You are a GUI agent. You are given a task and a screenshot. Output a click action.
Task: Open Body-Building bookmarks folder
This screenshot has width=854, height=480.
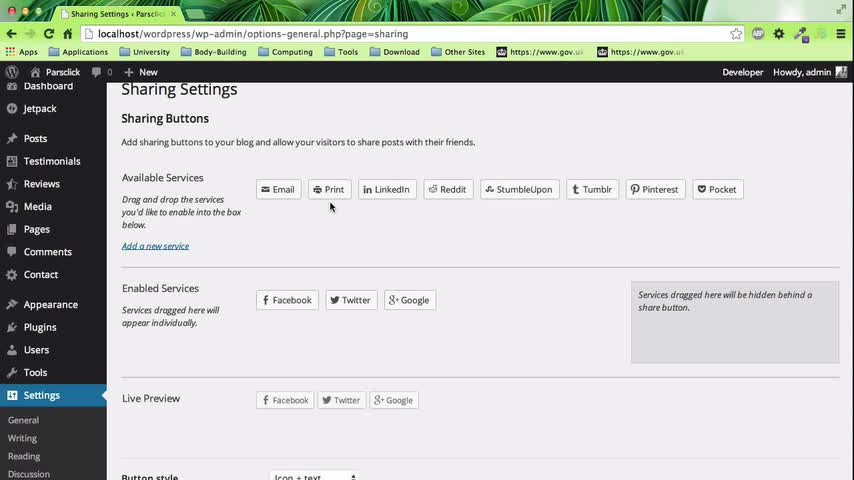(x=214, y=52)
